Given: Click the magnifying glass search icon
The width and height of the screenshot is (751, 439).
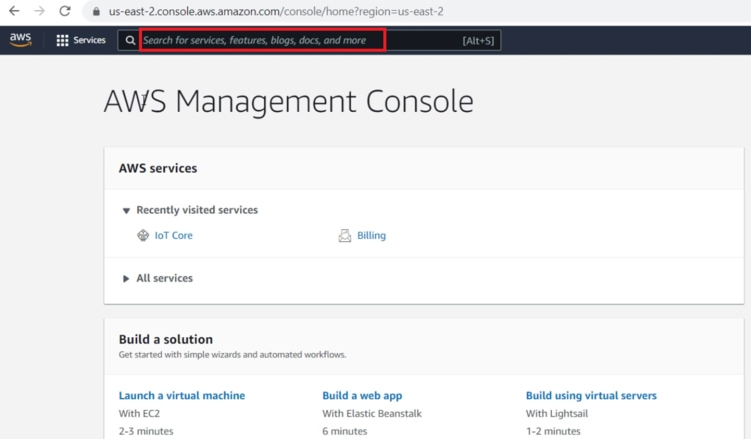Looking at the screenshot, I should [130, 40].
